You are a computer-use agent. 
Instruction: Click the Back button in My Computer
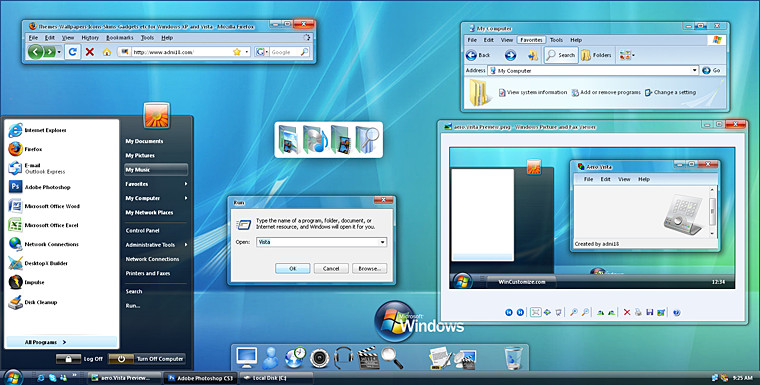point(478,55)
